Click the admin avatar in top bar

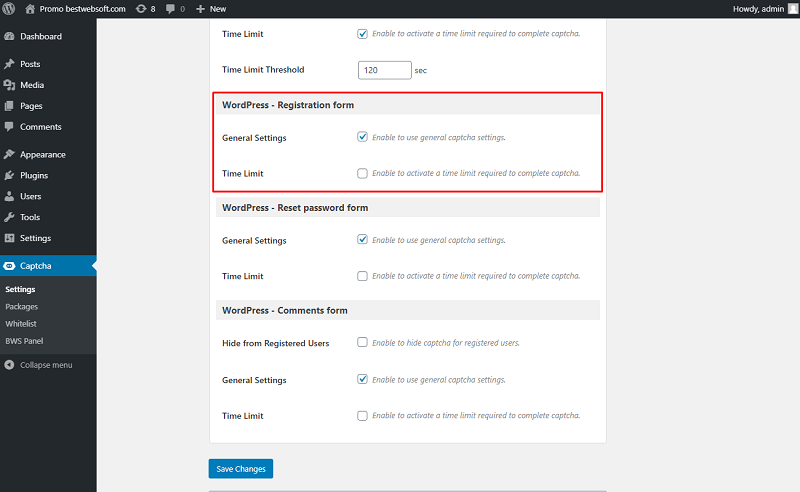tap(793, 9)
